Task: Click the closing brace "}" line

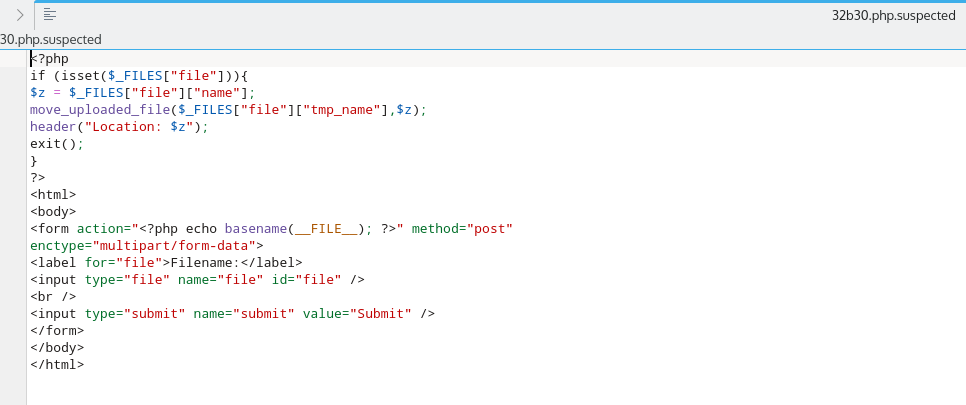Action: click(x=34, y=161)
